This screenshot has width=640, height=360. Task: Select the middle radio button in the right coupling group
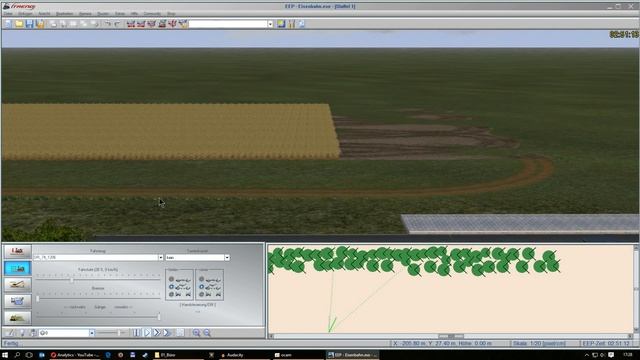tap(202, 287)
